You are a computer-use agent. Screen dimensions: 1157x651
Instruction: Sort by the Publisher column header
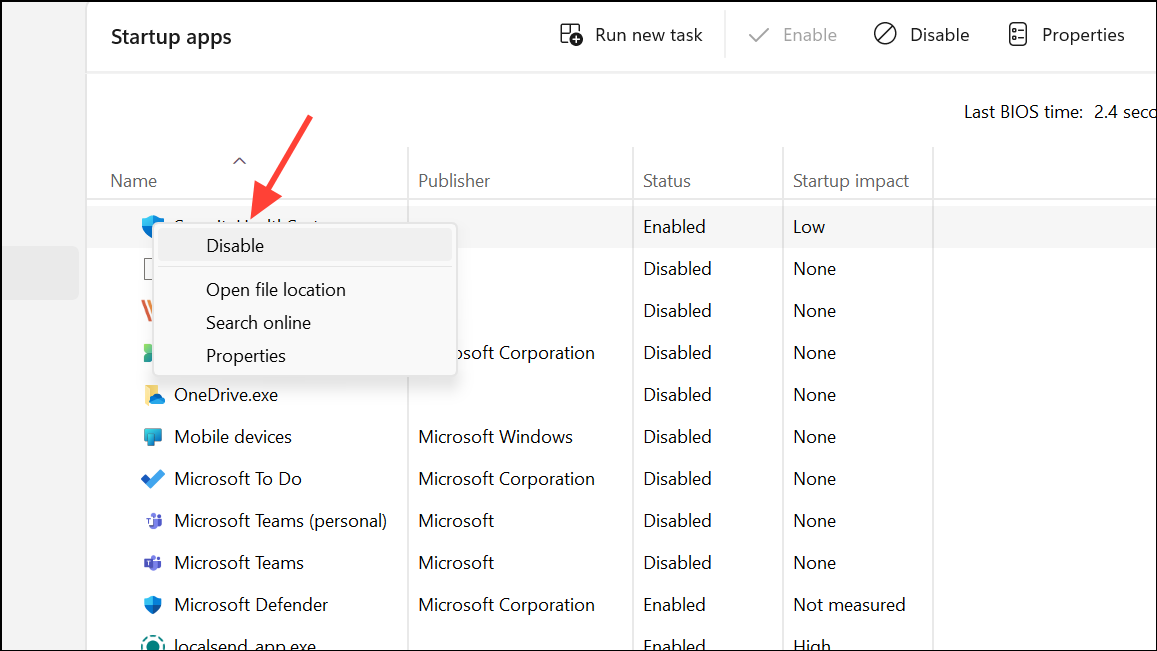click(454, 181)
